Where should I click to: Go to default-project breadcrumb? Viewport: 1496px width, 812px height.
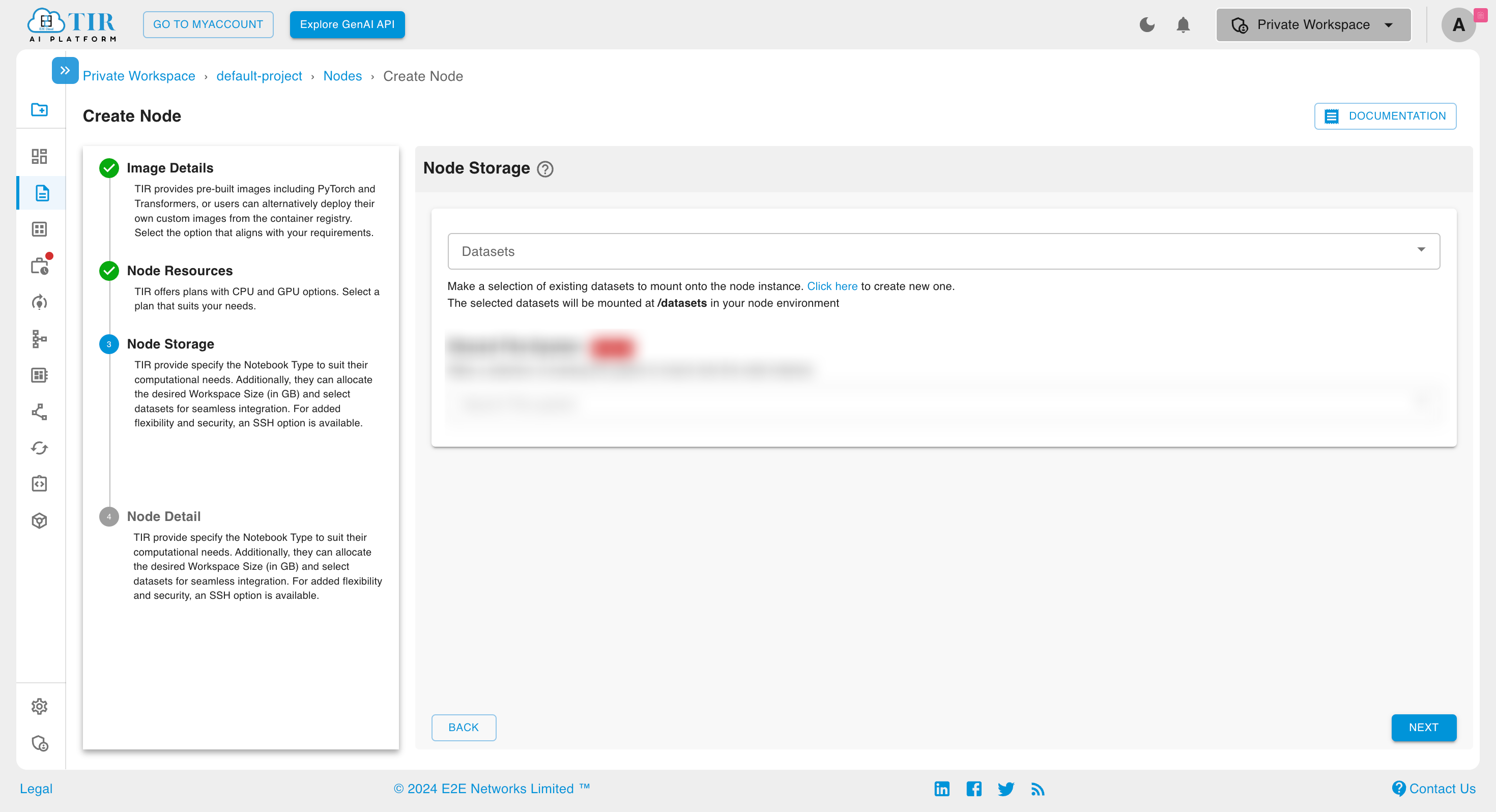tap(259, 76)
